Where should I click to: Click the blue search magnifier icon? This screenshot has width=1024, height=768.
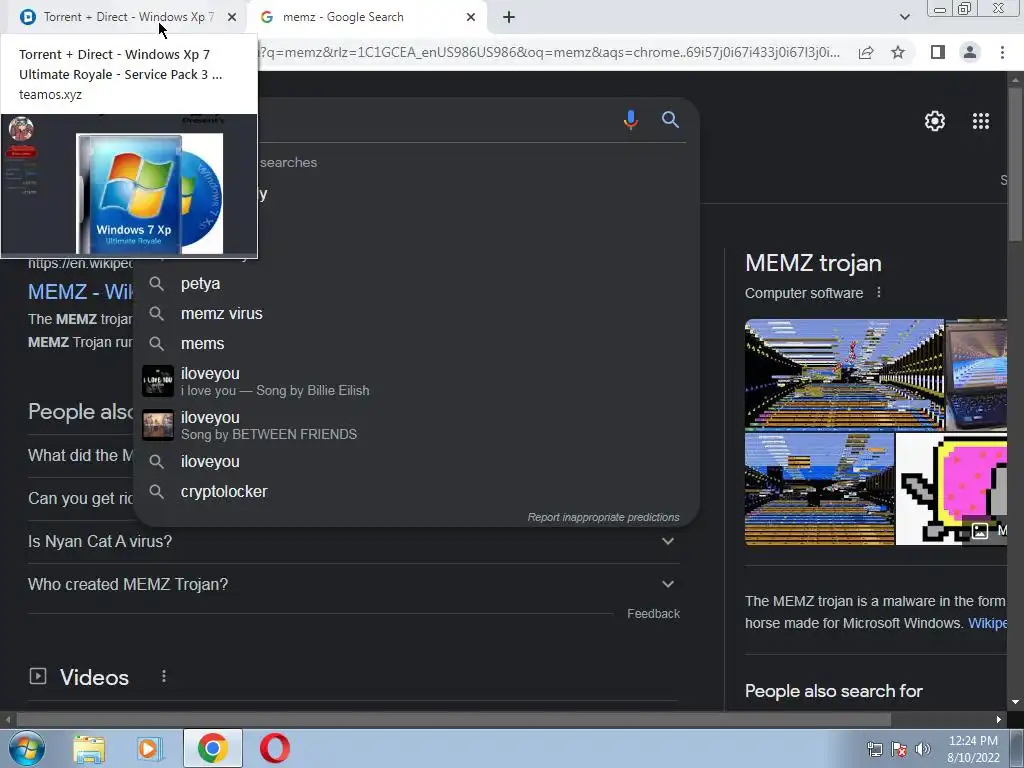(x=670, y=120)
